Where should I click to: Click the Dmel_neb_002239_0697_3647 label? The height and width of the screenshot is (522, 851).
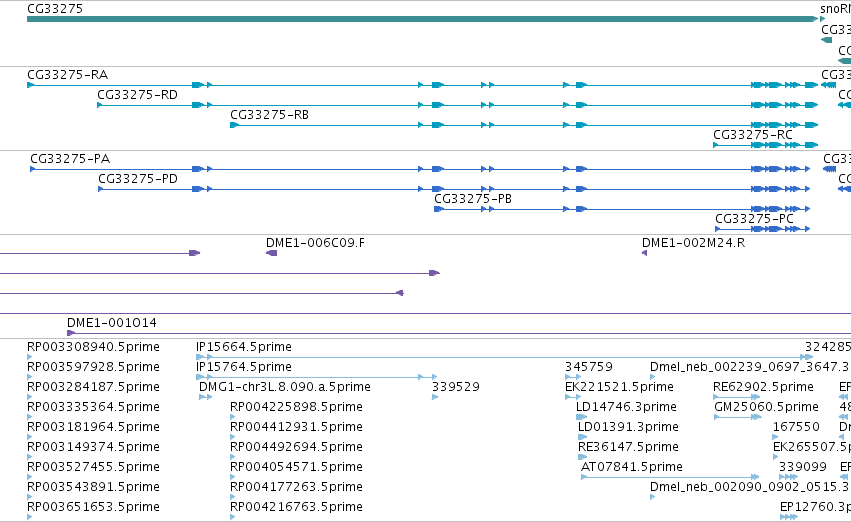(750, 367)
